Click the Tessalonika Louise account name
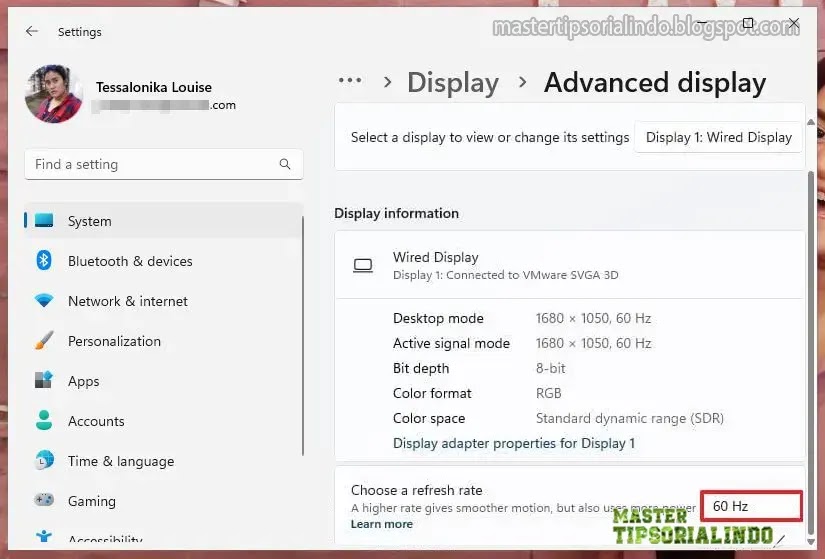This screenshot has width=825, height=559. point(154,87)
